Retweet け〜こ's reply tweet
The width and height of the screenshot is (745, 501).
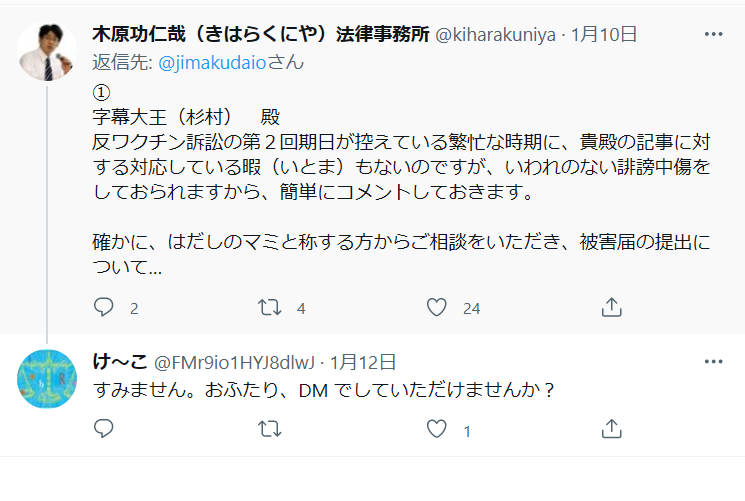click(270, 430)
